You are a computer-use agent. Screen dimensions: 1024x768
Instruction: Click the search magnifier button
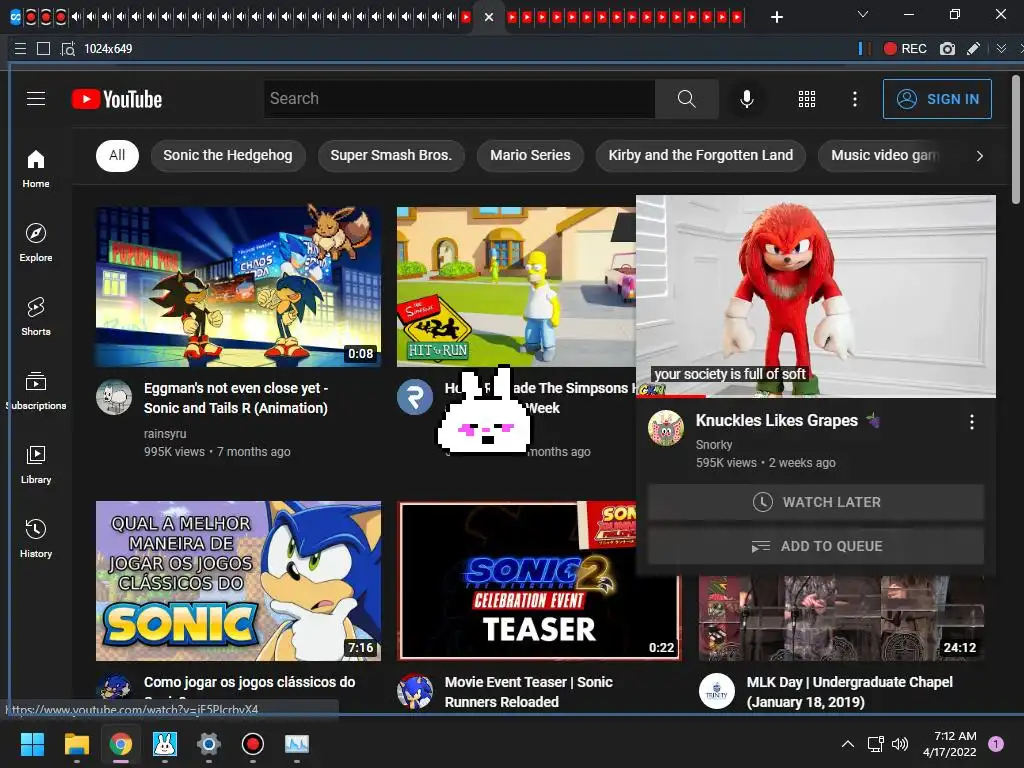(686, 99)
